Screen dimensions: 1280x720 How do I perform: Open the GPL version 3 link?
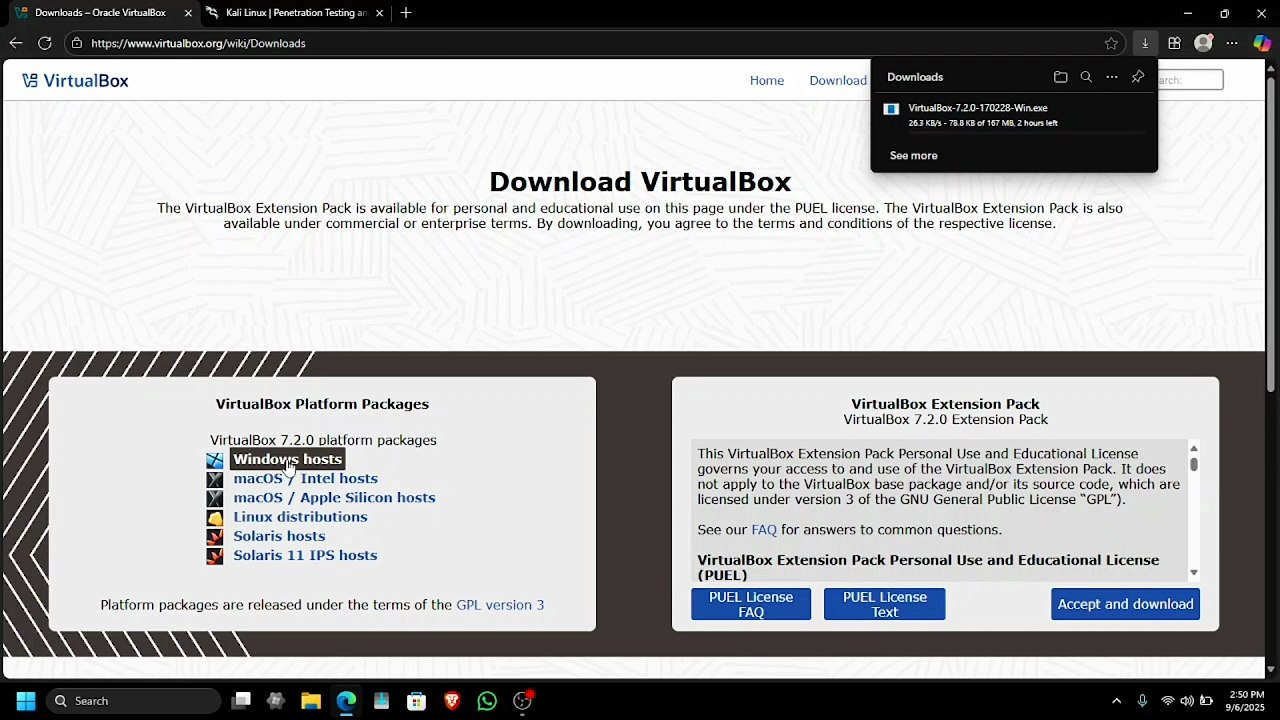coord(500,605)
